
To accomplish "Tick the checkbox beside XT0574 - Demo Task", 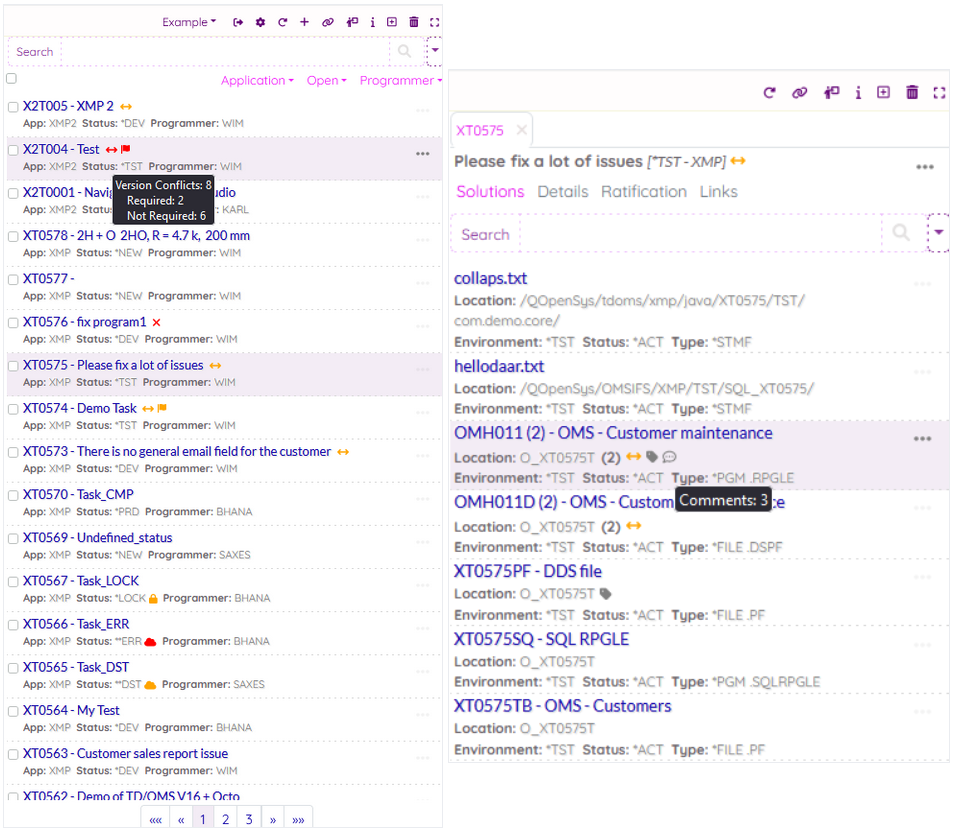I will pyautogui.click(x=13, y=408).
